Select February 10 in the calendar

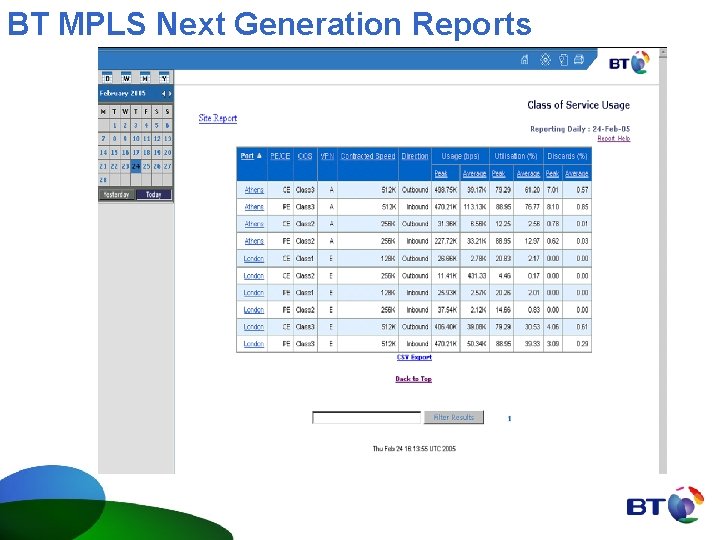click(x=136, y=139)
